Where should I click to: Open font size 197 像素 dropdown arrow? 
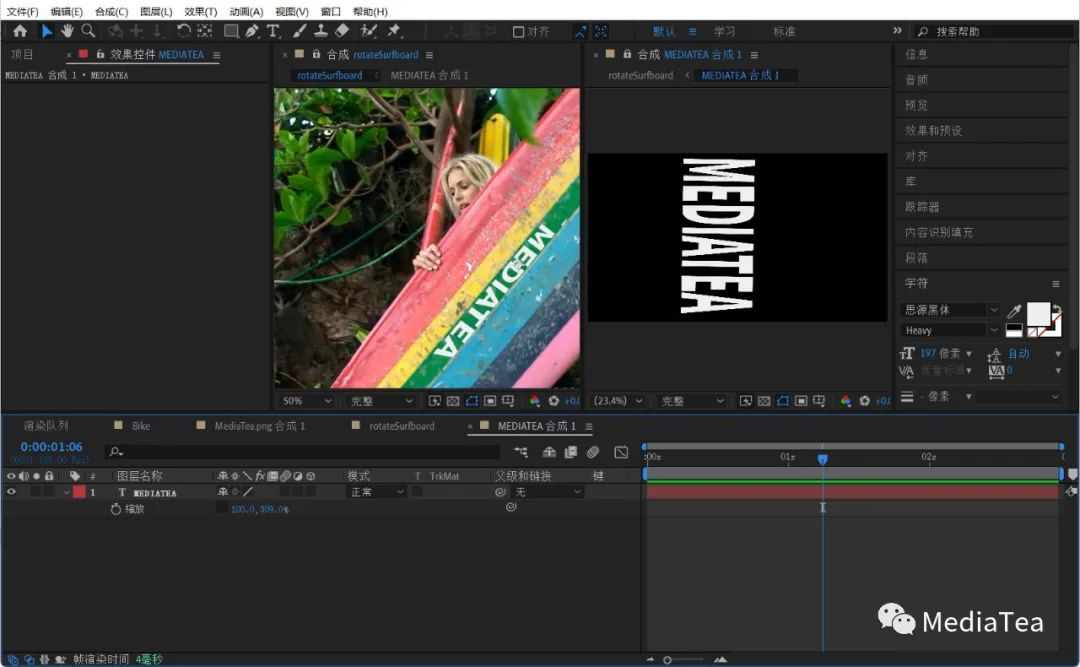[x=969, y=354]
